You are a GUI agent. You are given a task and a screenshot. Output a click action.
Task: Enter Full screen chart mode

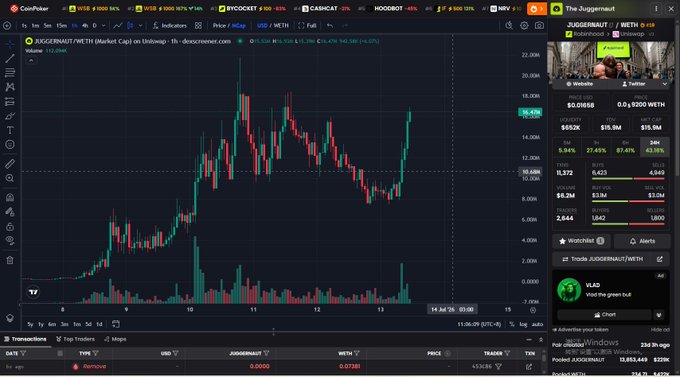pyautogui.click(x=307, y=26)
